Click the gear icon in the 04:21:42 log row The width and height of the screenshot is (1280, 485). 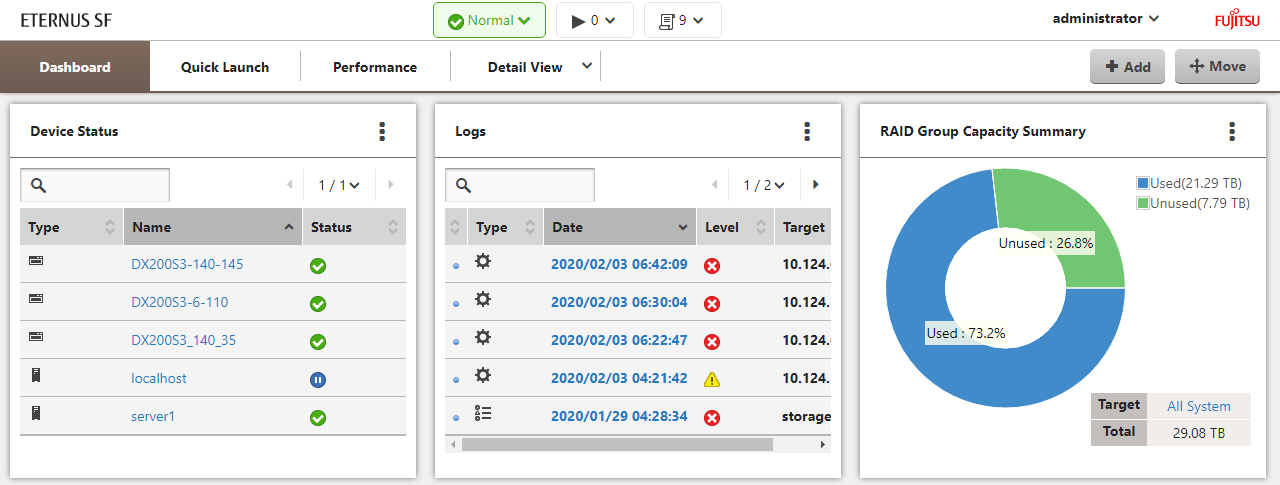(483, 375)
